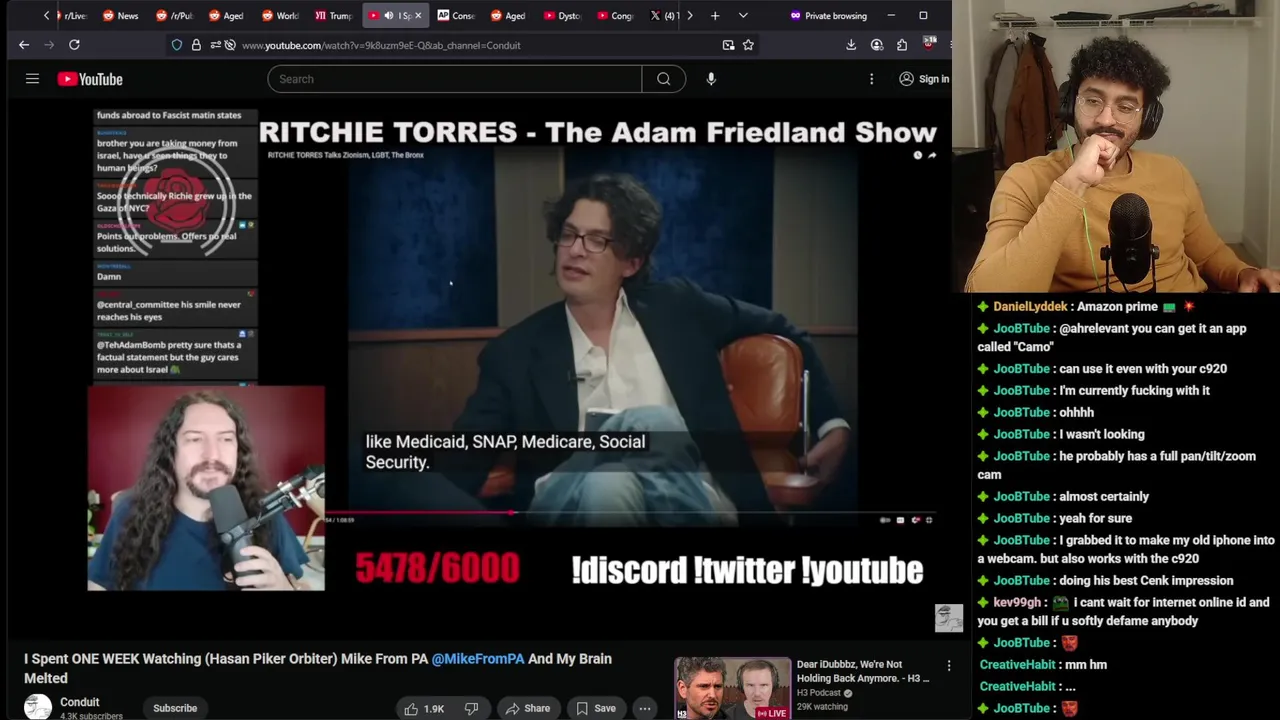1280x720 pixels.
Task: Open Conduit channel avatar
Action: 38,707
